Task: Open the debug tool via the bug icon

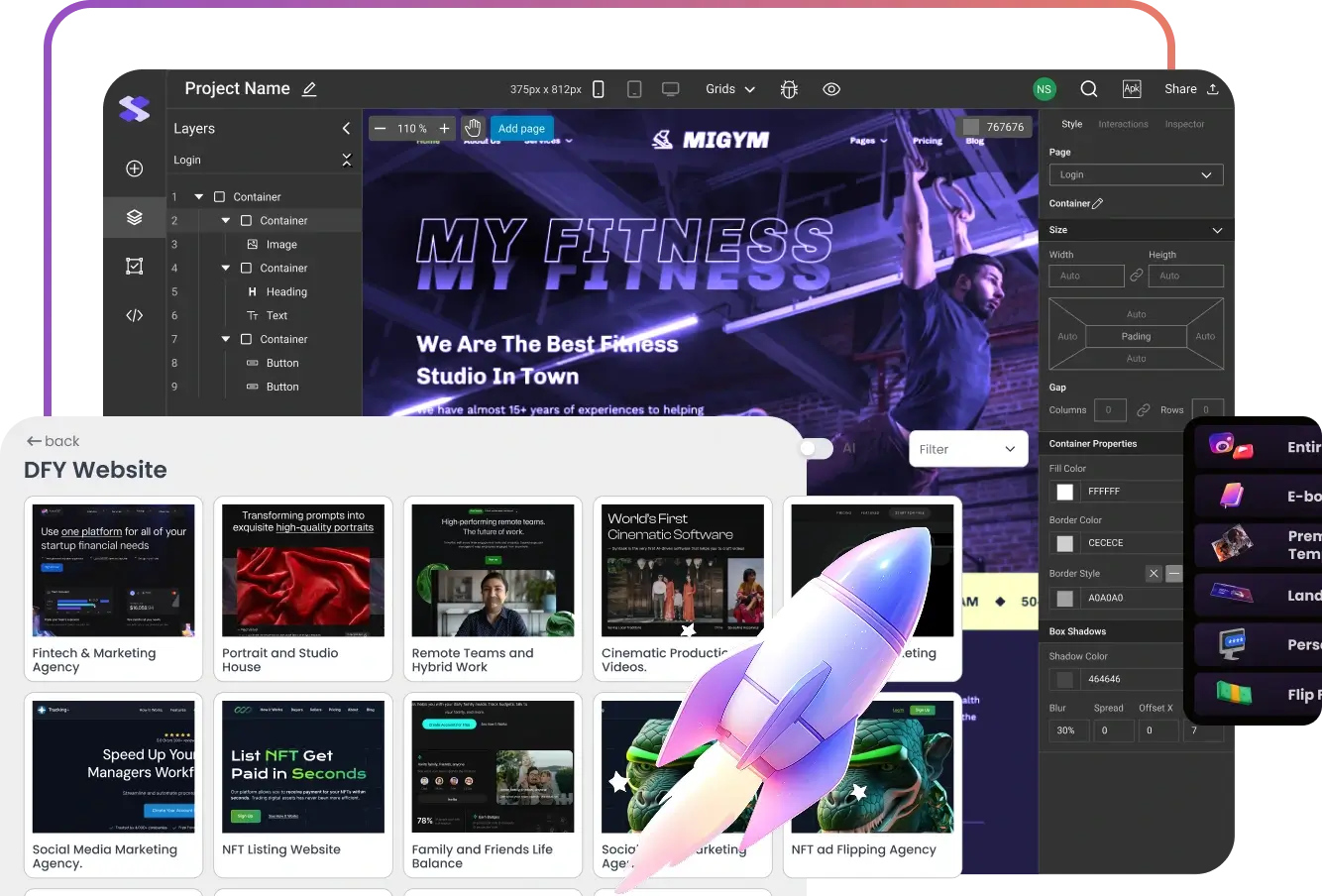Action: pos(789,89)
